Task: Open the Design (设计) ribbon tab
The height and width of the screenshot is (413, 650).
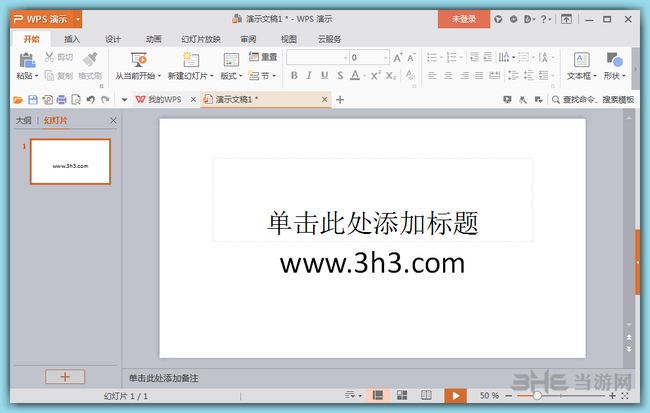Action: (x=112, y=39)
